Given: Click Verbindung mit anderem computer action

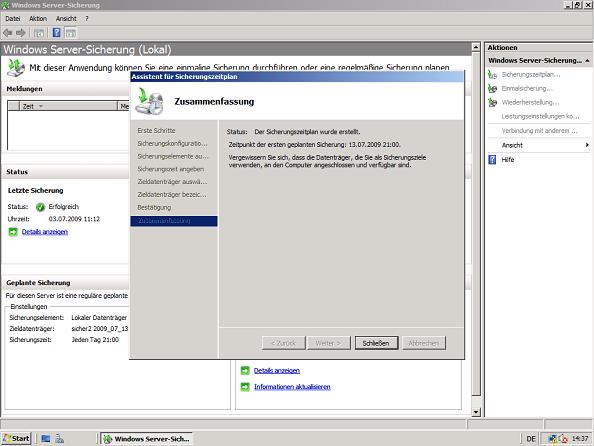Looking at the screenshot, I should (540, 131).
